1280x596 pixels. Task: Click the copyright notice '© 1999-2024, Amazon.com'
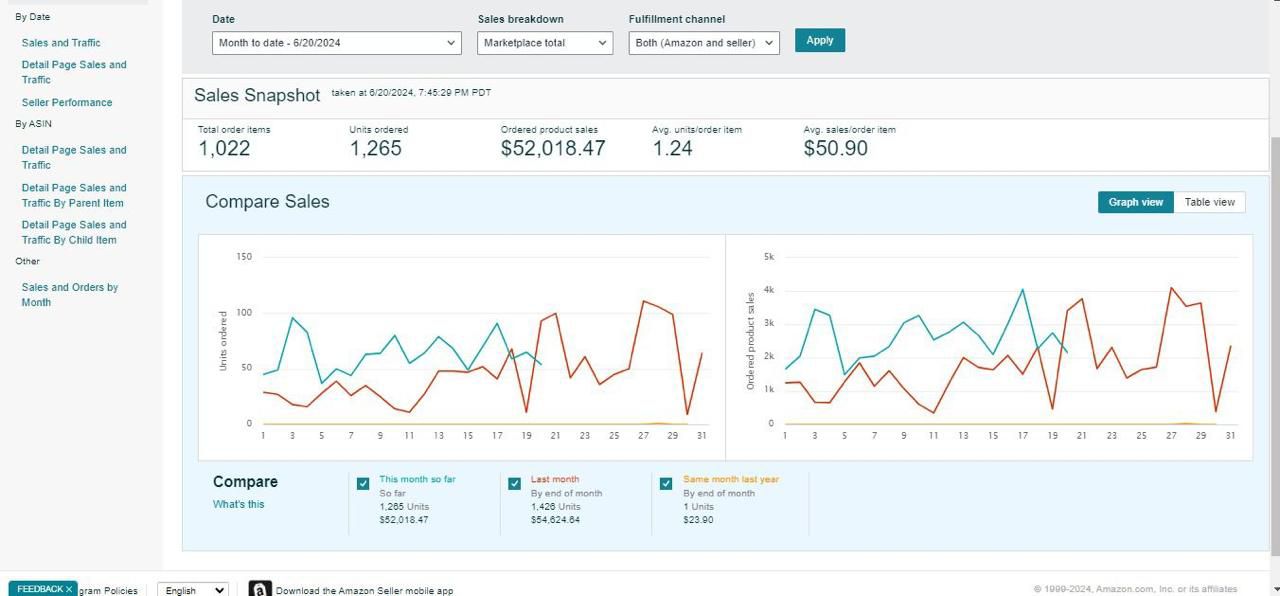pos(1135,589)
